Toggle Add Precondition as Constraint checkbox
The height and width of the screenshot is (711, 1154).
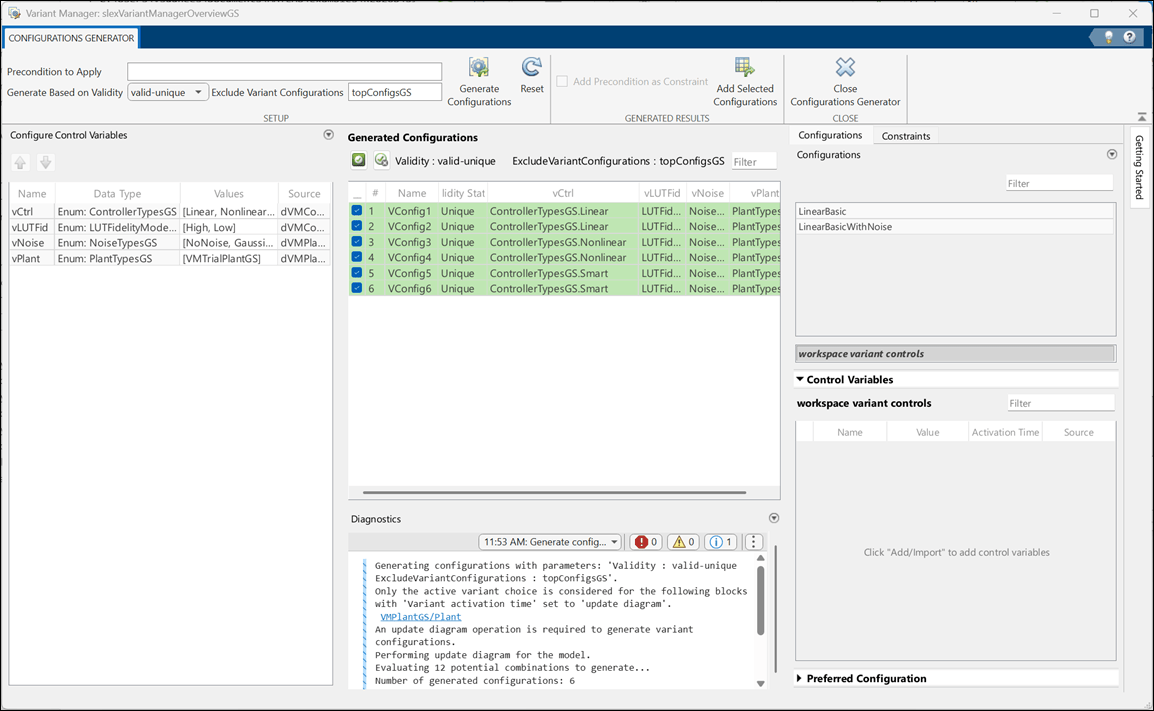[x=562, y=81]
